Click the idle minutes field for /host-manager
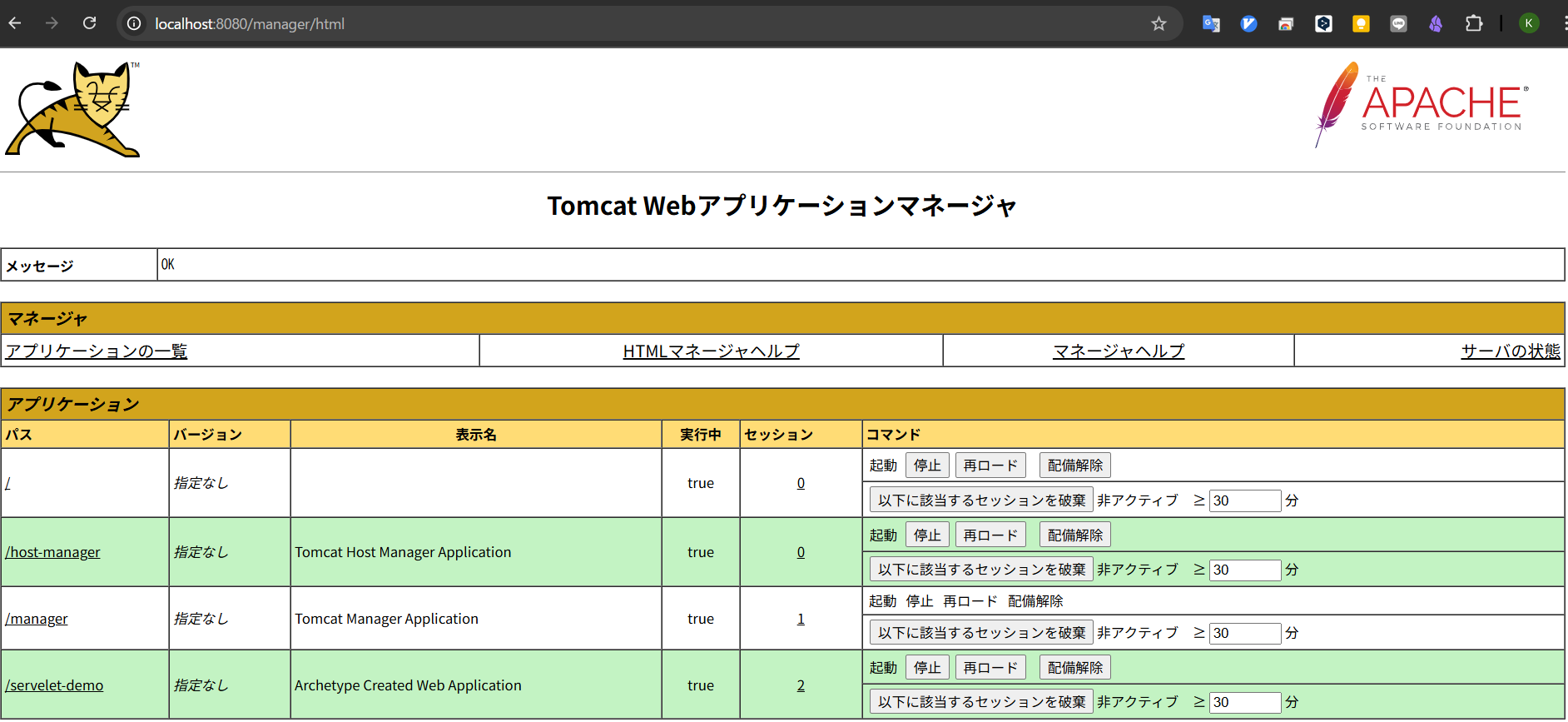The height and width of the screenshot is (722, 1568). pyautogui.click(x=1244, y=570)
